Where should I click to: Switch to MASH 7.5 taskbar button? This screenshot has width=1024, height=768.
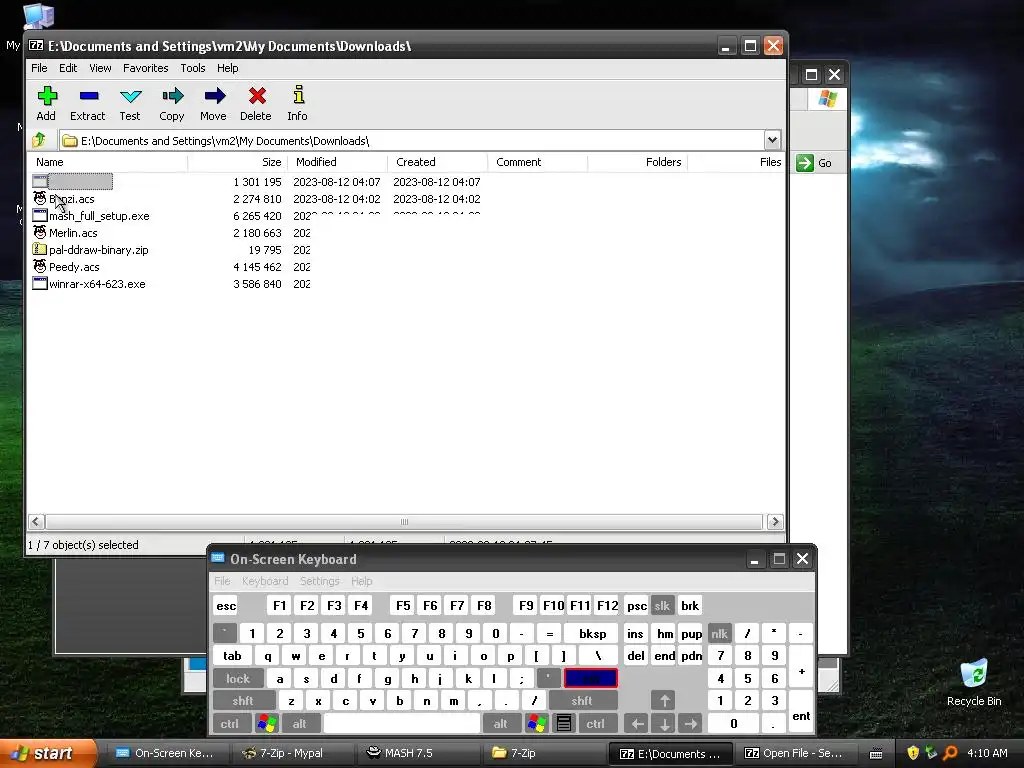[418, 753]
